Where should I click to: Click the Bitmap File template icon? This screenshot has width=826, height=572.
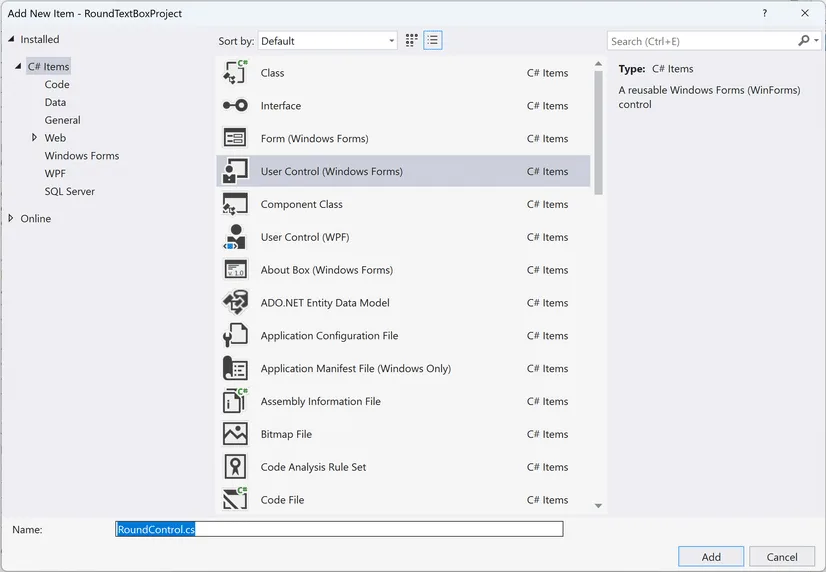click(235, 434)
